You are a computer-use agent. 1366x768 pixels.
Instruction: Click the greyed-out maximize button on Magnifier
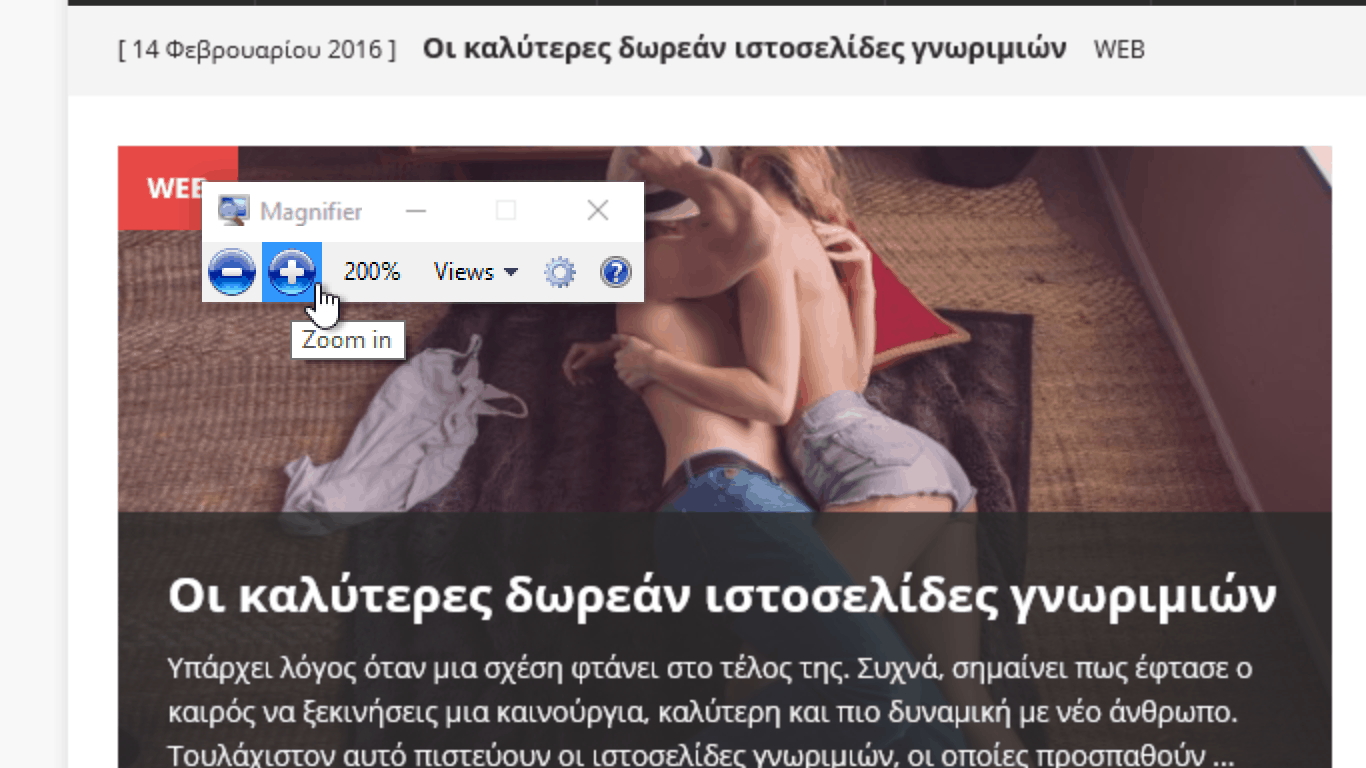pyautogui.click(x=506, y=211)
